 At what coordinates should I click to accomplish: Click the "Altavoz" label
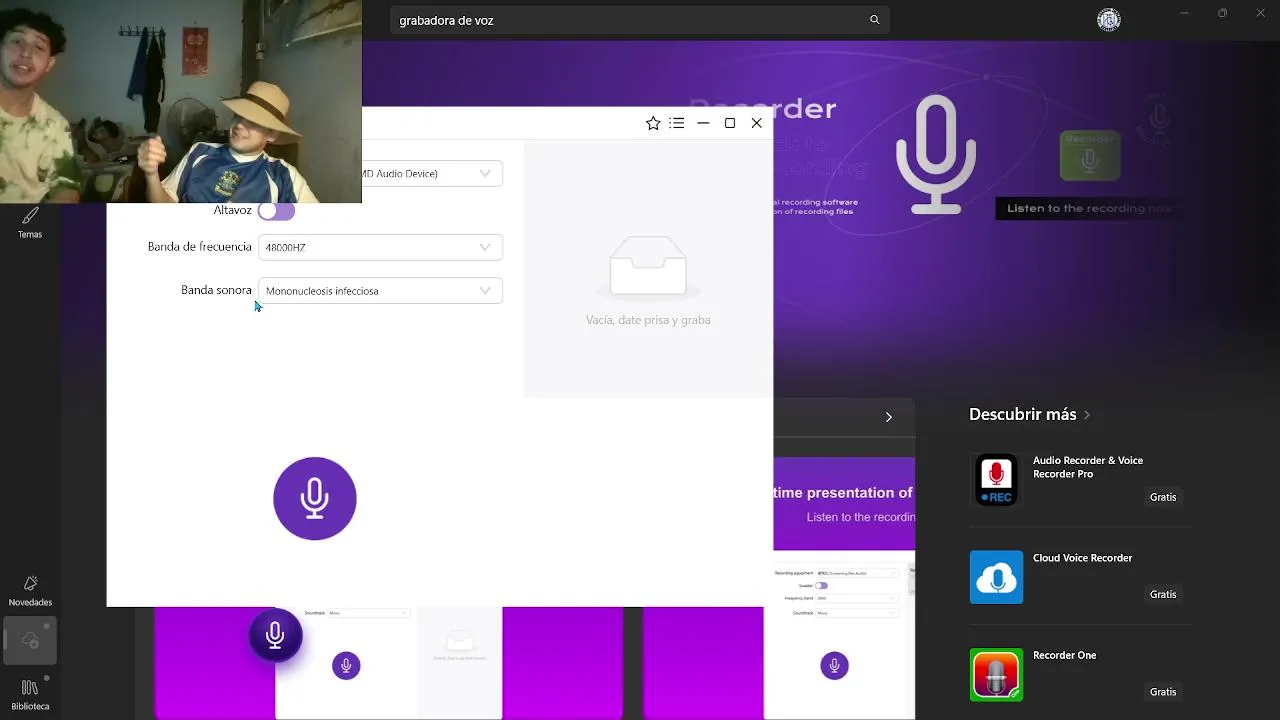232,211
